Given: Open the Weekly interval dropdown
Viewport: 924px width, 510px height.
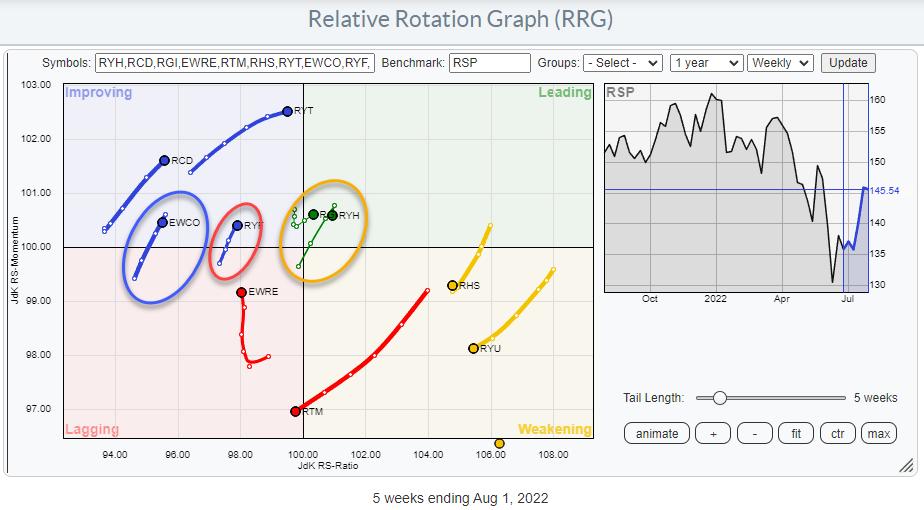Looking at the screenshot, I should (x=782, y=62).
